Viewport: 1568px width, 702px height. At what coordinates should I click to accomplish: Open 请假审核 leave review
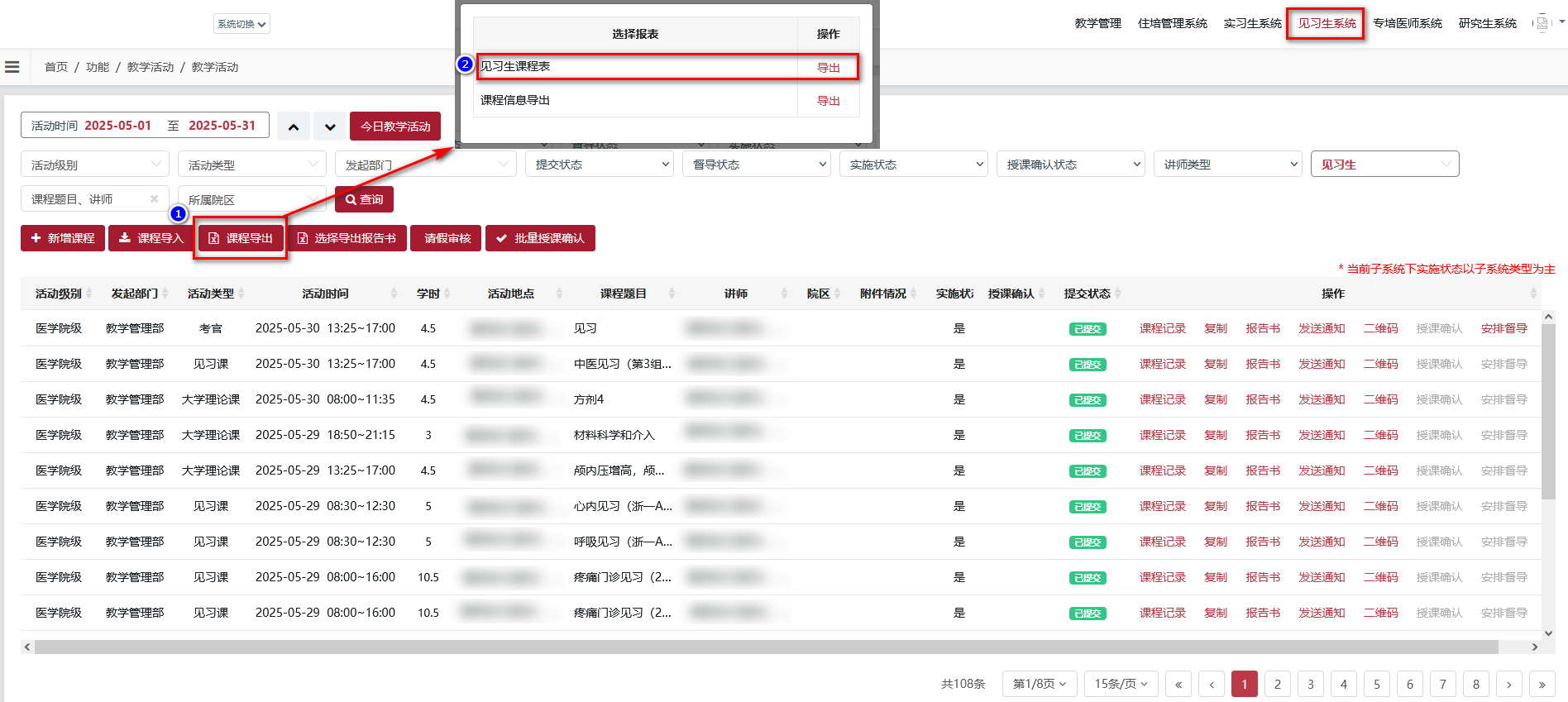pos(447,238)
